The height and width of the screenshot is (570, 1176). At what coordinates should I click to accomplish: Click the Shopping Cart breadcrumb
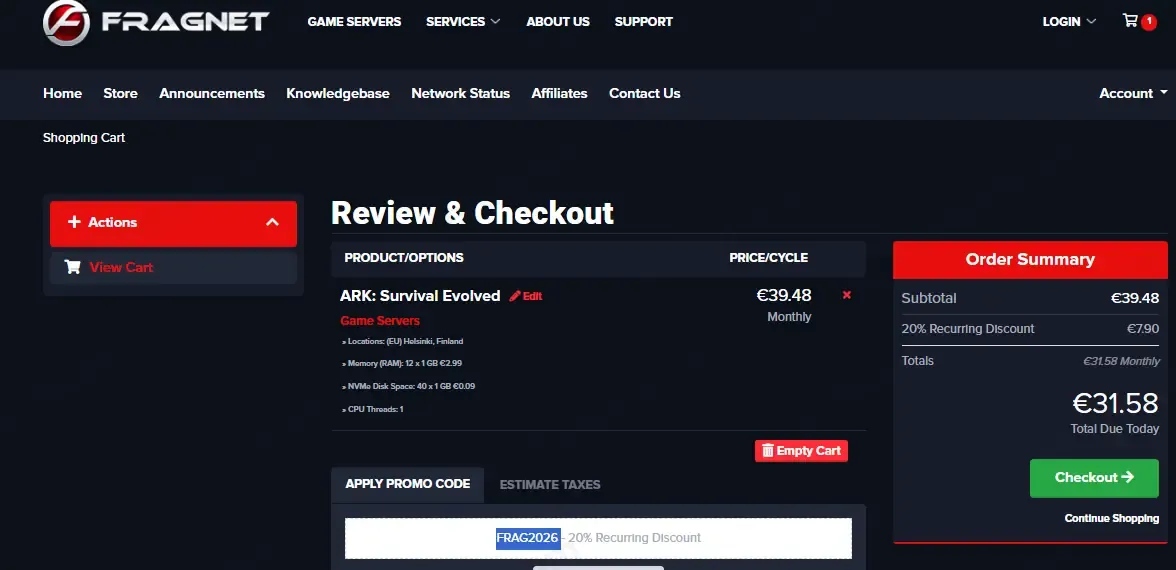pos(84,138)
